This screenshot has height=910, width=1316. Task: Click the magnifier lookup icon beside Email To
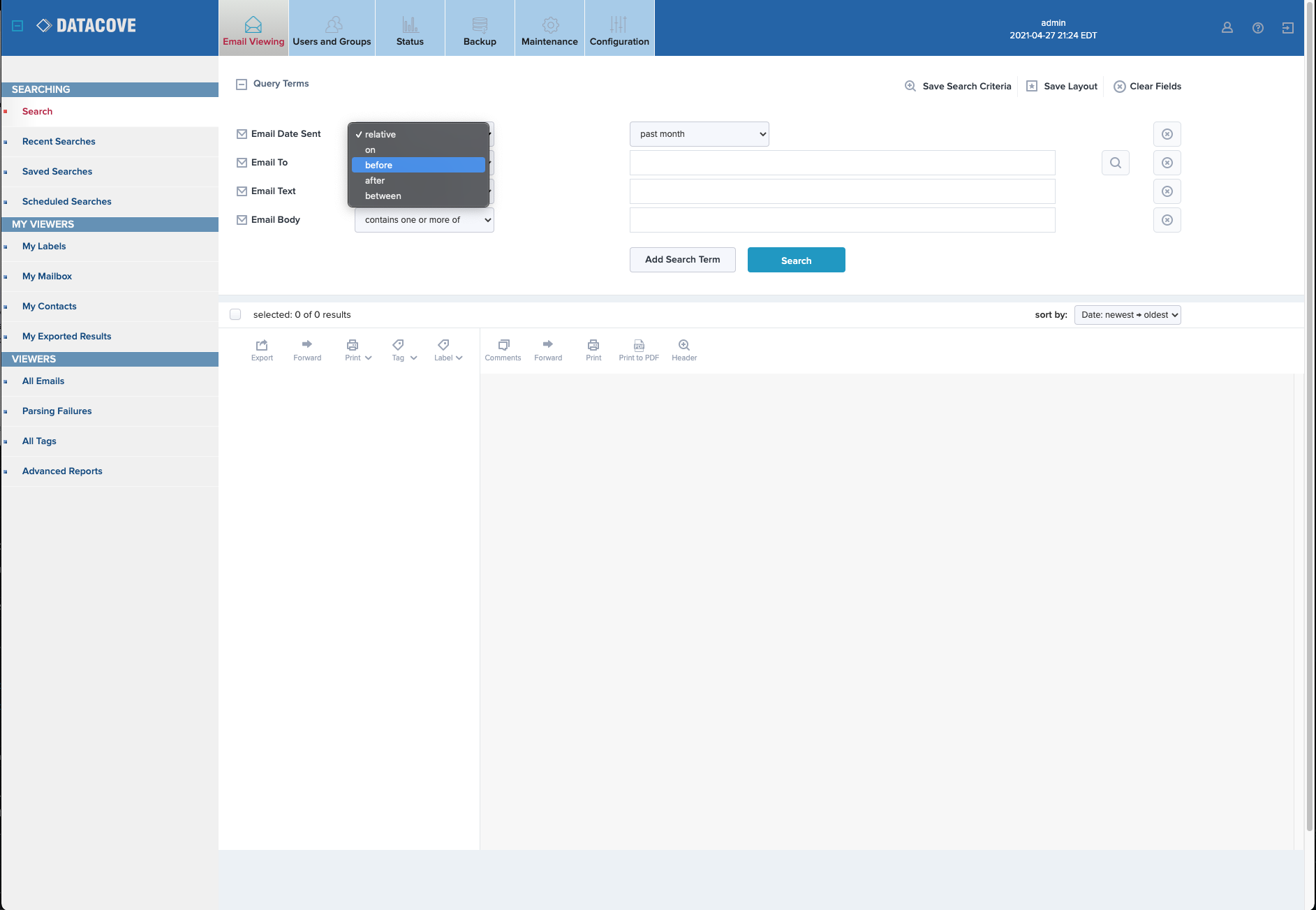tap(1115, 163)
